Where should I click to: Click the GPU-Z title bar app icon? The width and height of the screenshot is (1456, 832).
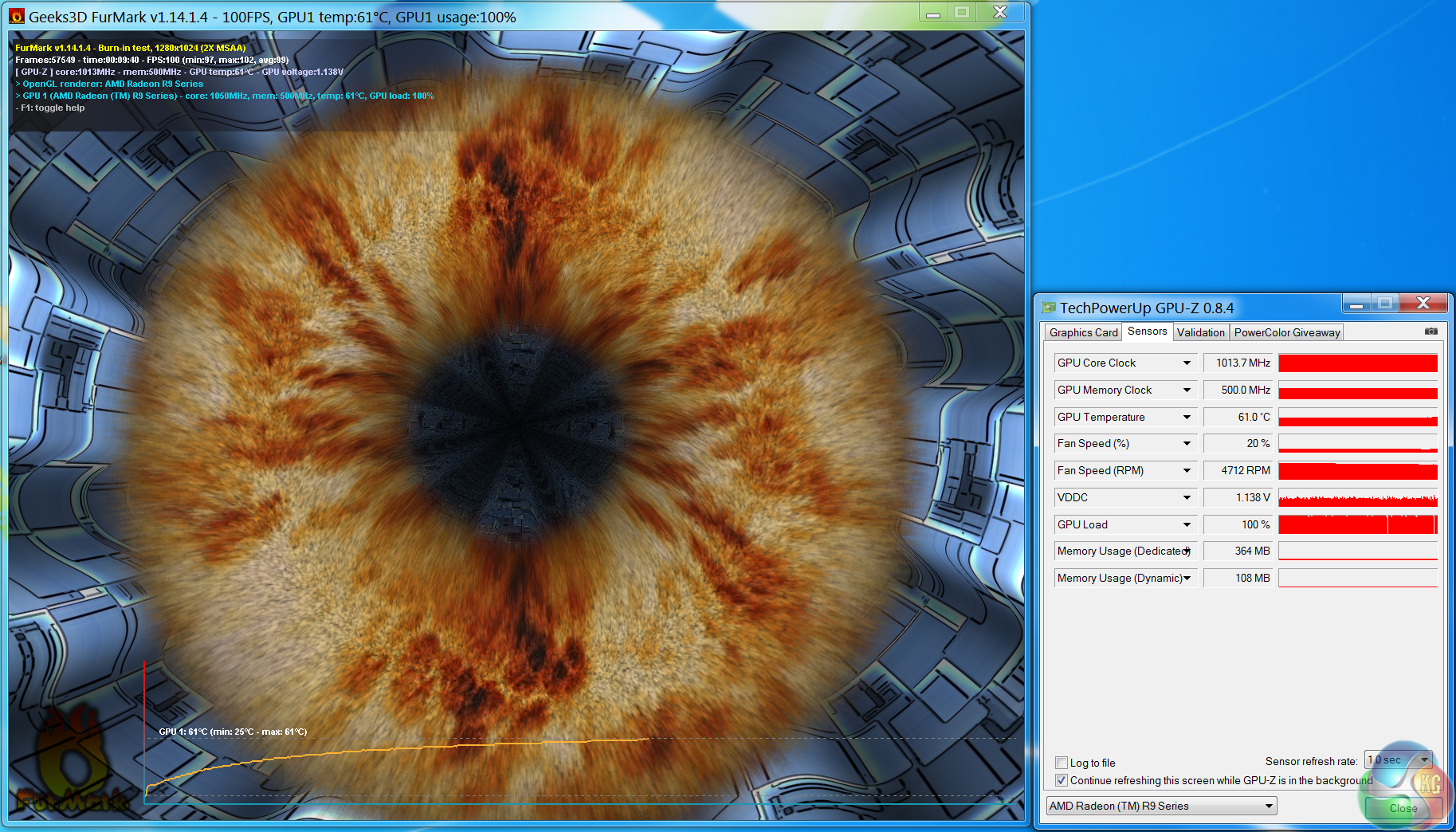(1049, 308)
